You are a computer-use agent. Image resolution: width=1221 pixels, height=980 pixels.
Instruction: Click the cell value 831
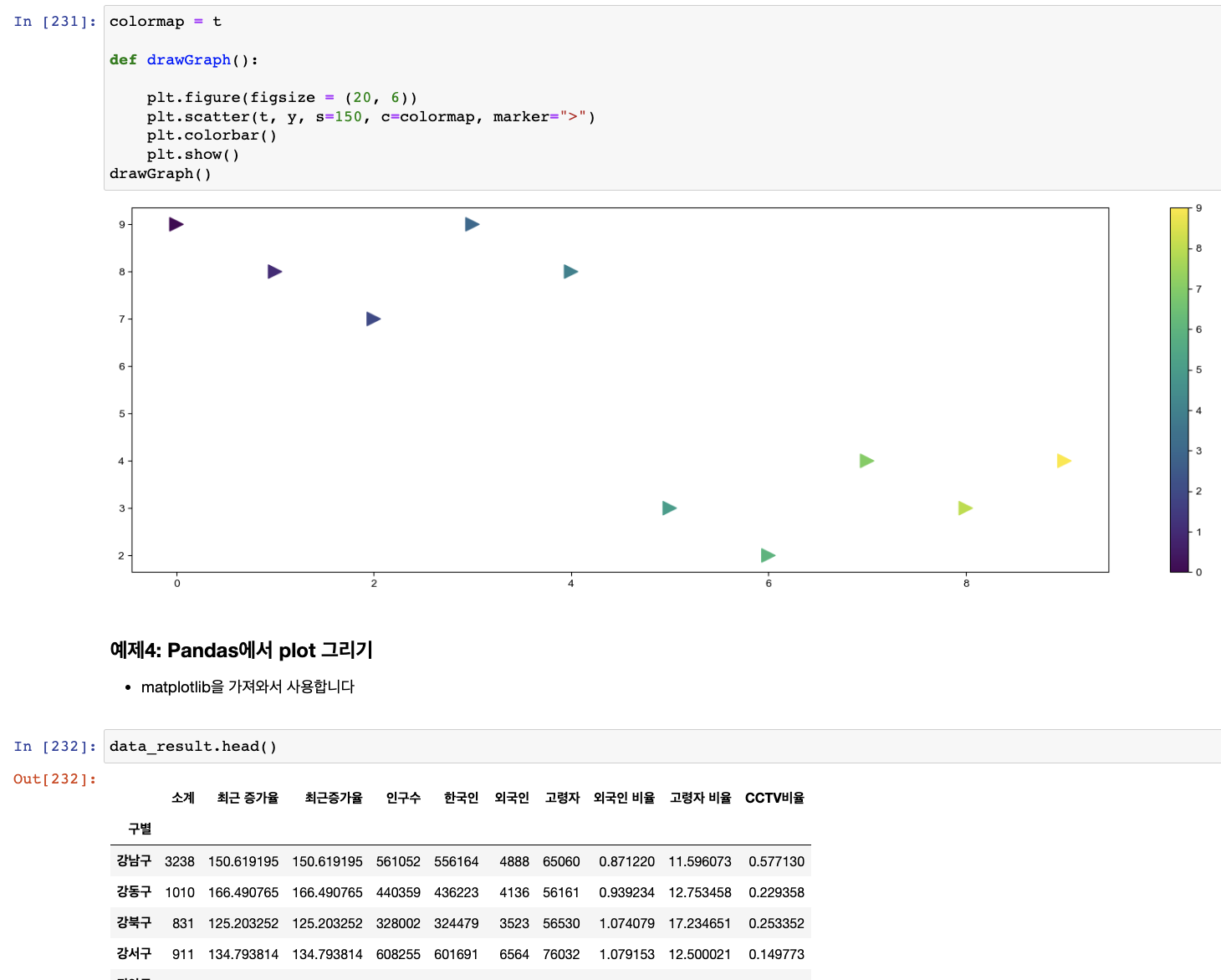coord(183,923)
